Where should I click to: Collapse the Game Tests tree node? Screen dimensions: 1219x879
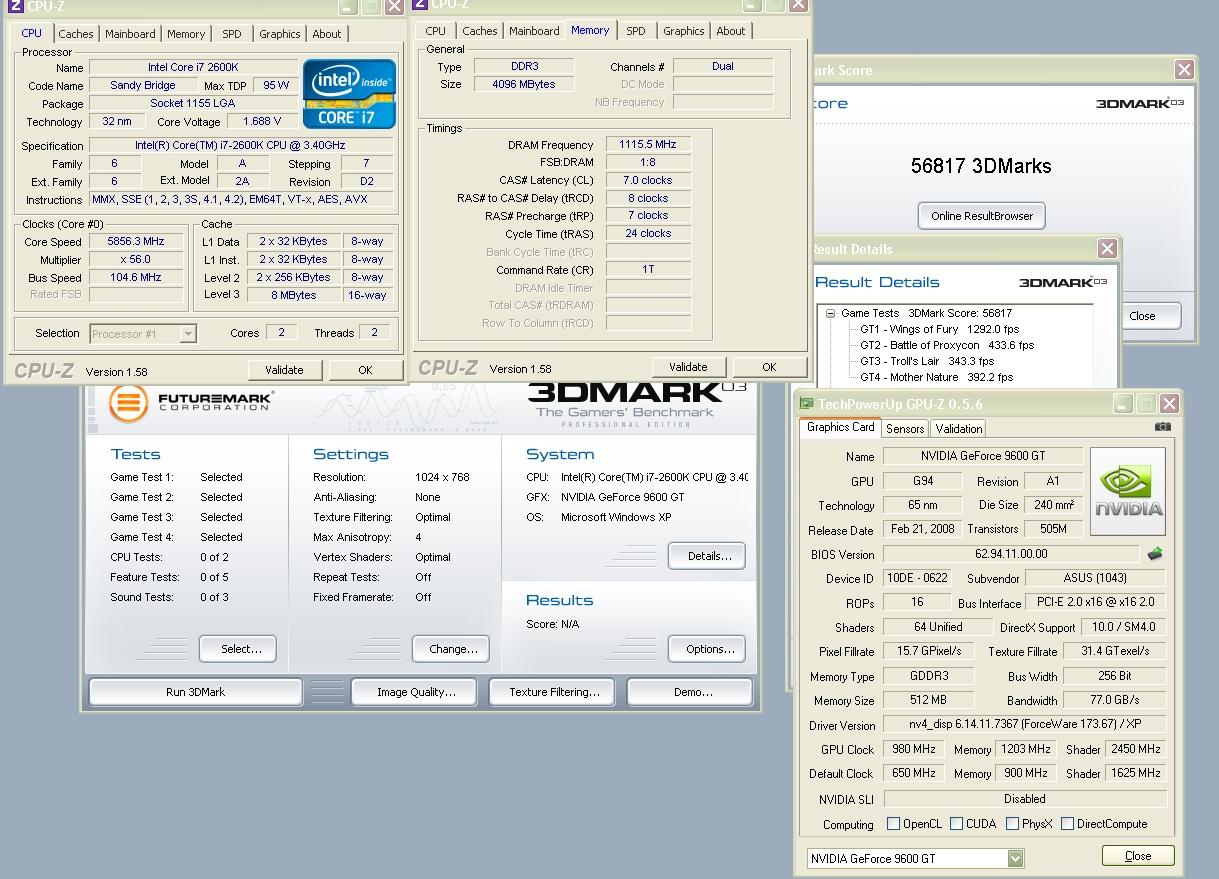click(830, 313)
